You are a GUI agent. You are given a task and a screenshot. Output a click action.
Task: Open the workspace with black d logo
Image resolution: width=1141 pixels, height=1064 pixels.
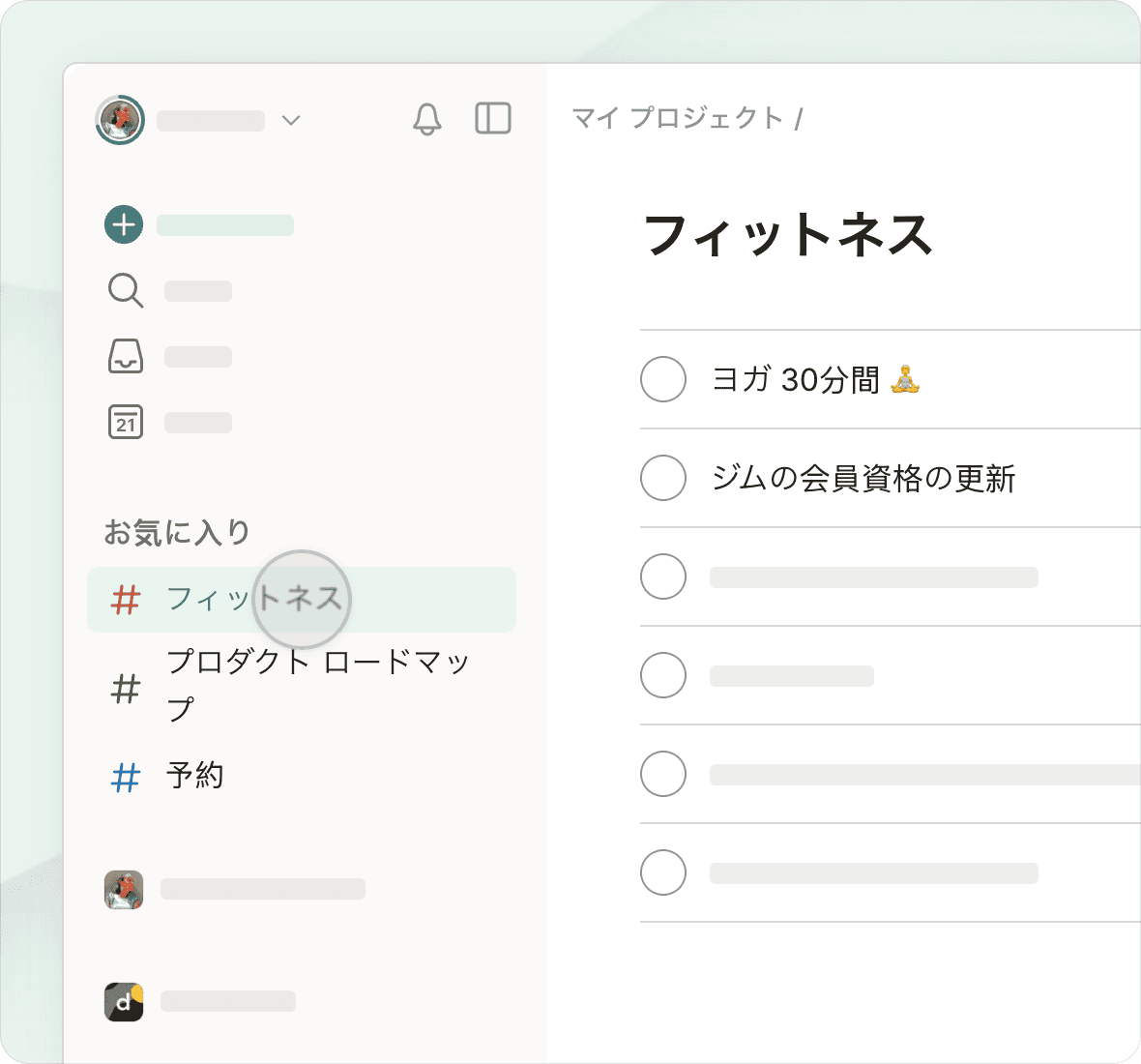click(x=124, y=1002)
